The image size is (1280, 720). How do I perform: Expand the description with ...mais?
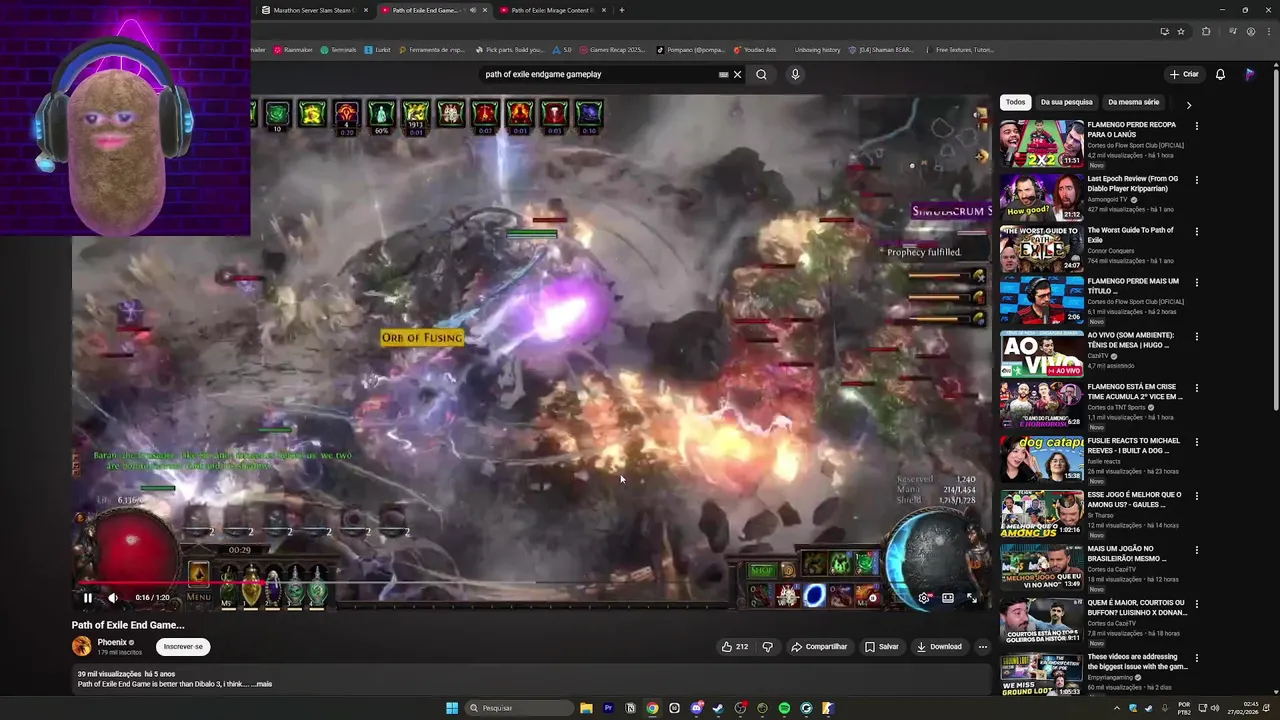click(x=262, y=684)
